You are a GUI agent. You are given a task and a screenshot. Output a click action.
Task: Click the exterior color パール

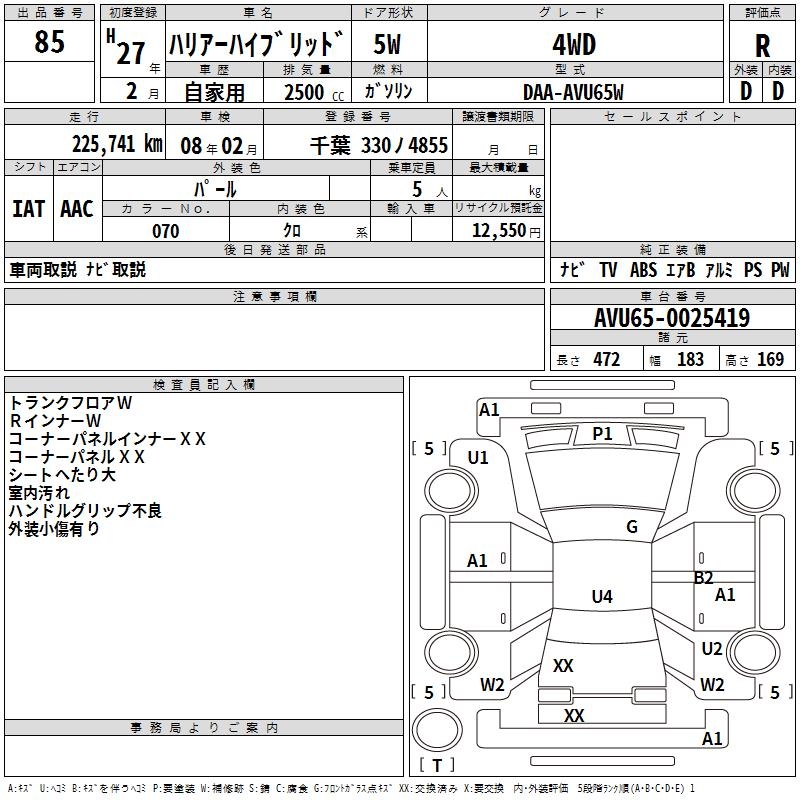215,189
